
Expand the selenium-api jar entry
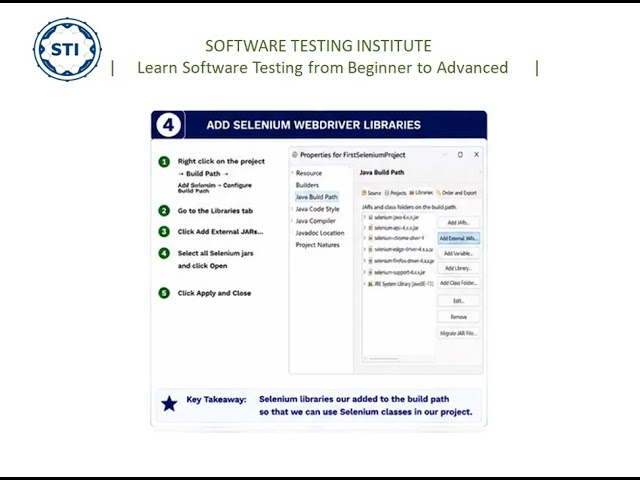365,228
